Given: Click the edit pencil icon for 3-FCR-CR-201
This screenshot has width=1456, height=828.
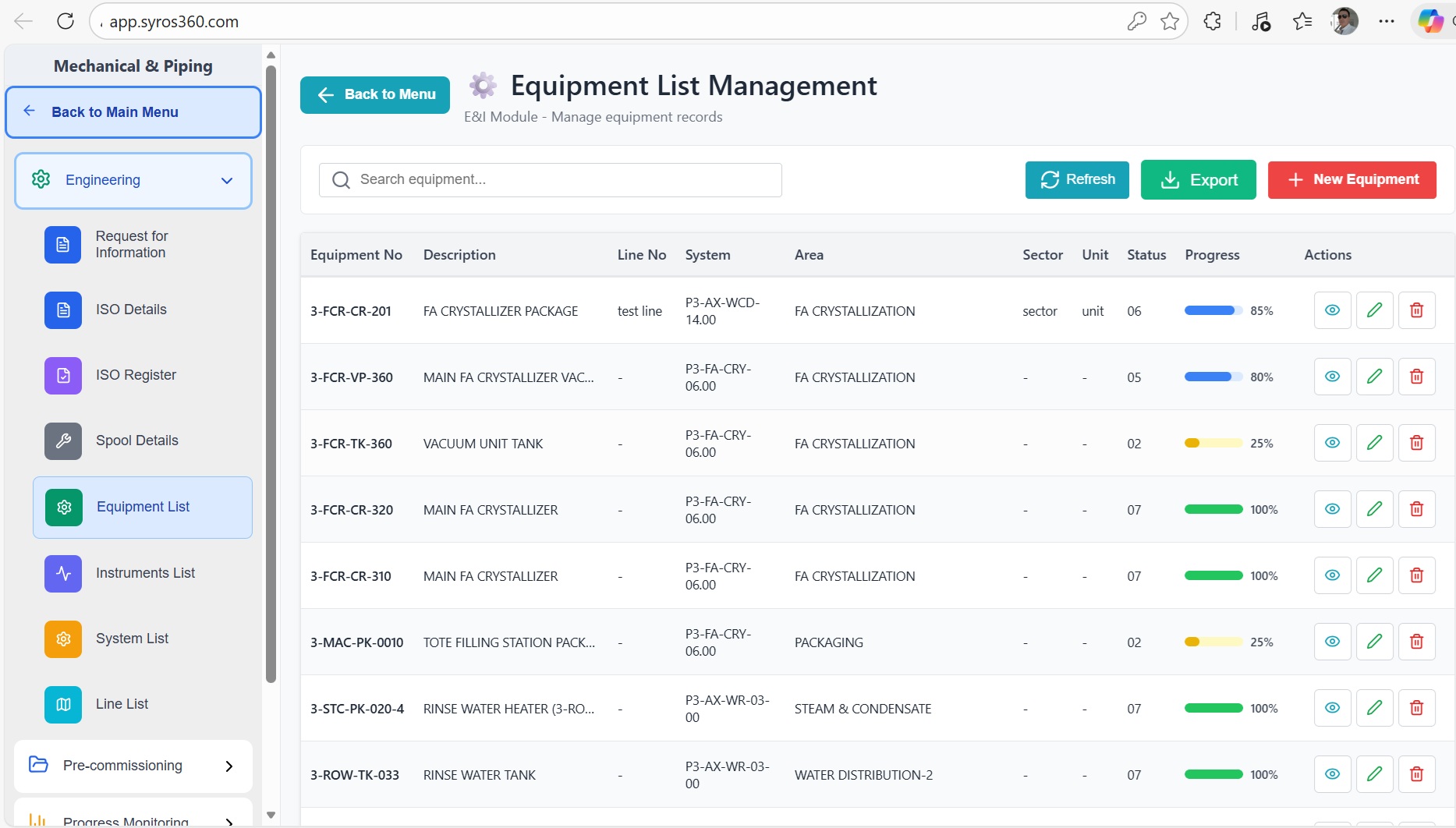Looking at the screenshot, I should pyautogui.click(x=1374, y=310).
